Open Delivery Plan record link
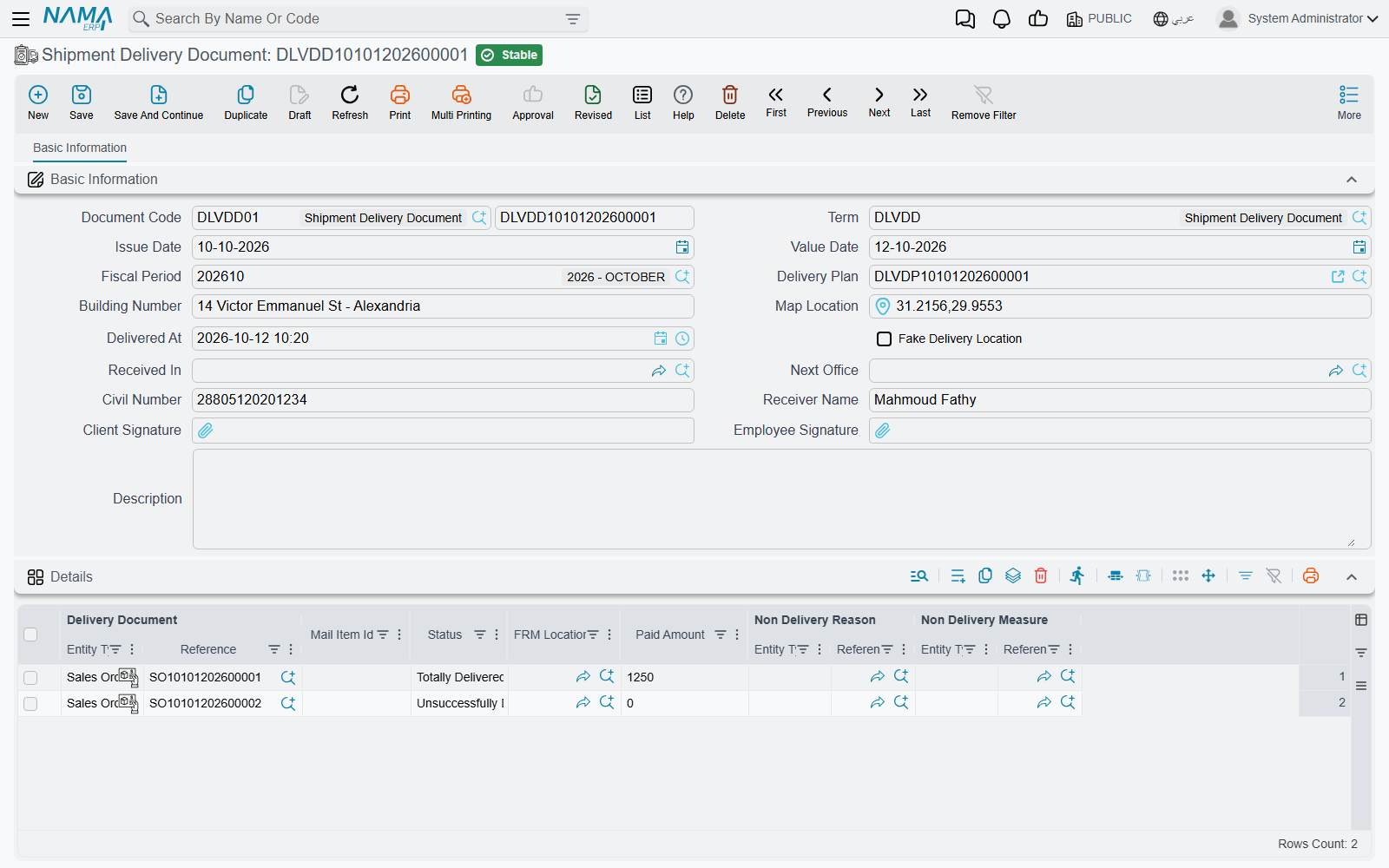This screenshot has width=1389, height=868. (1338, 277)
